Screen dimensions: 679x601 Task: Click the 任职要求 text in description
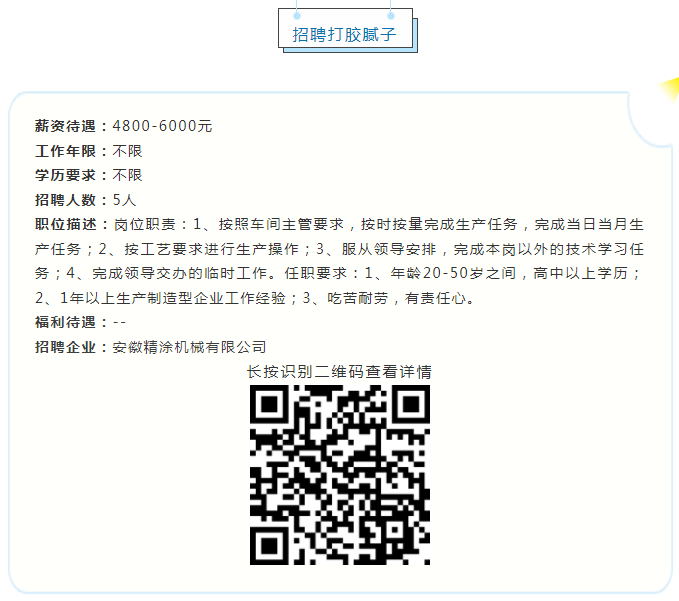coord(316,273)
